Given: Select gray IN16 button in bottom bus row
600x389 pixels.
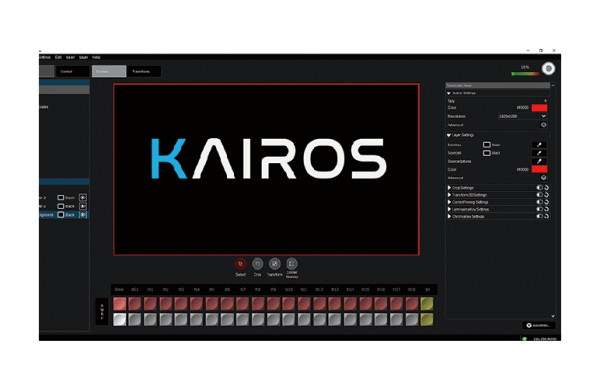Looking at the screenshot, I should tap(381, 319).
